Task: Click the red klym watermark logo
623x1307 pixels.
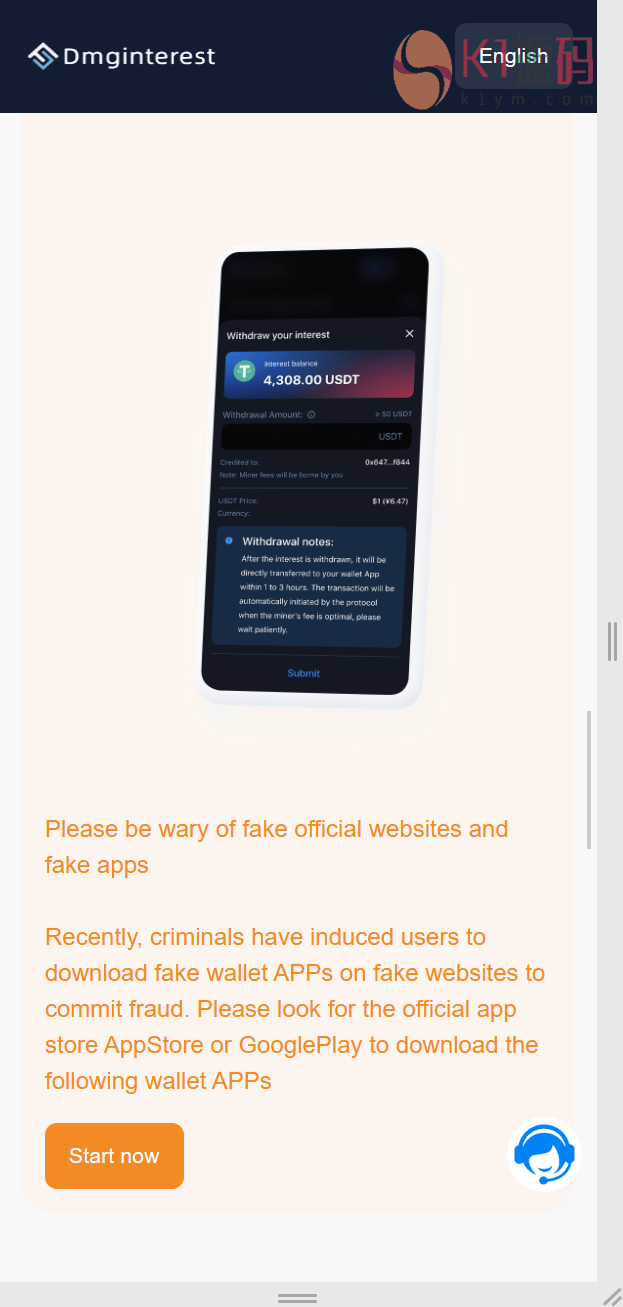Action: pyautogui.click(x=423, y=70)
